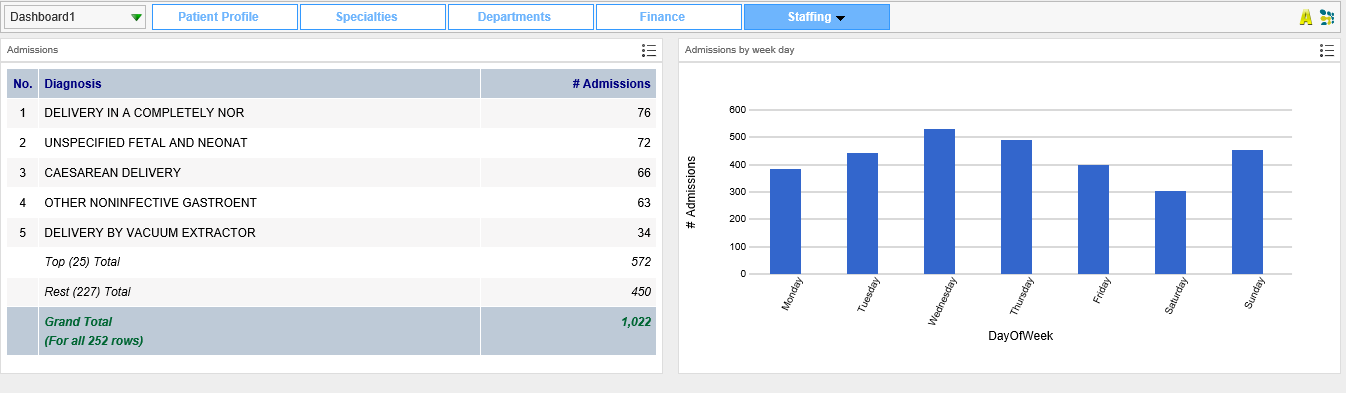Click the green dots icon top right
Image resolution: width=1346 pixels, height=393 pixels.
pos(1327,17)
